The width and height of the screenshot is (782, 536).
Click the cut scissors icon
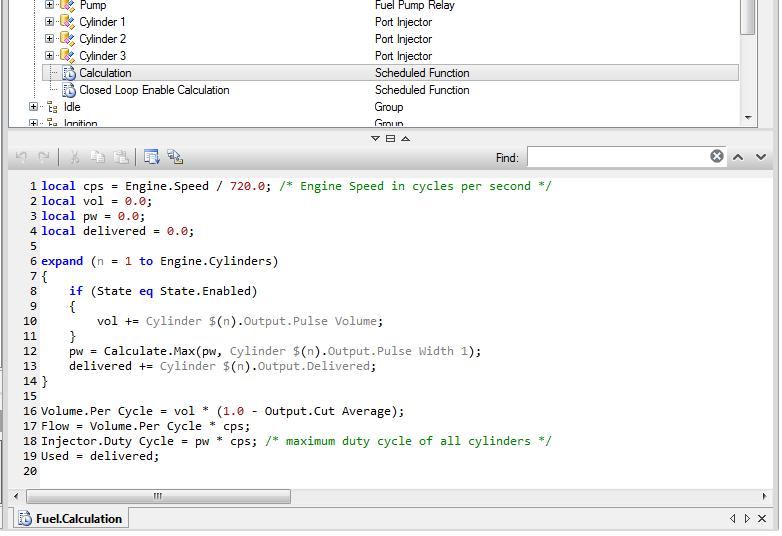point(75,157)
